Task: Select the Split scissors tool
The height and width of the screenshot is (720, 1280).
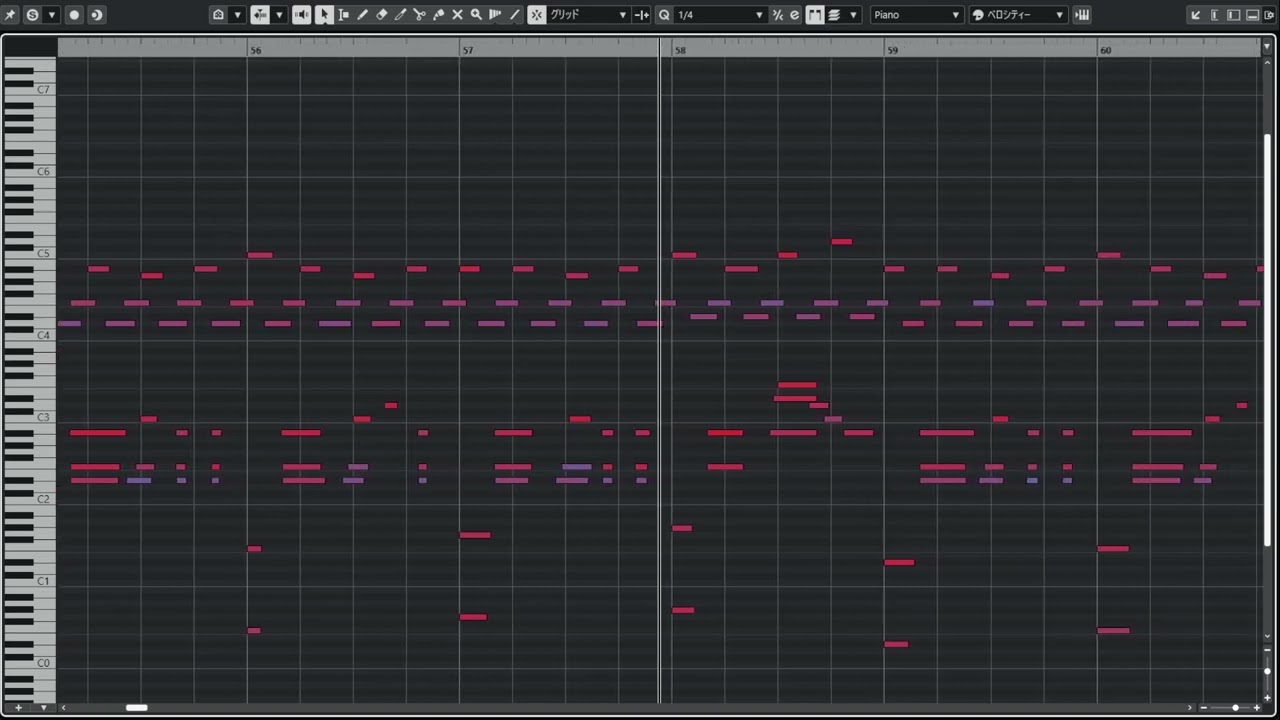Action: tap(419, 15)
